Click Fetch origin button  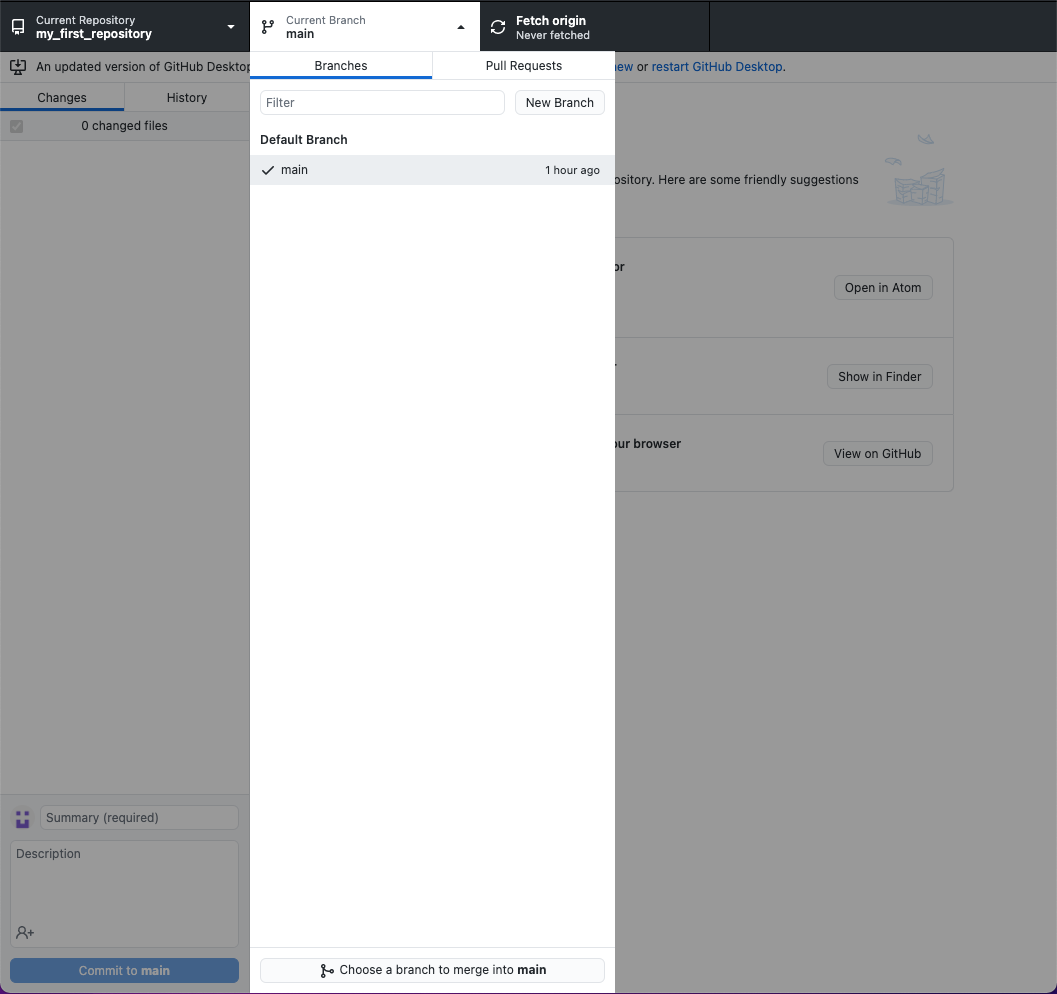click(x=595, y=27)
